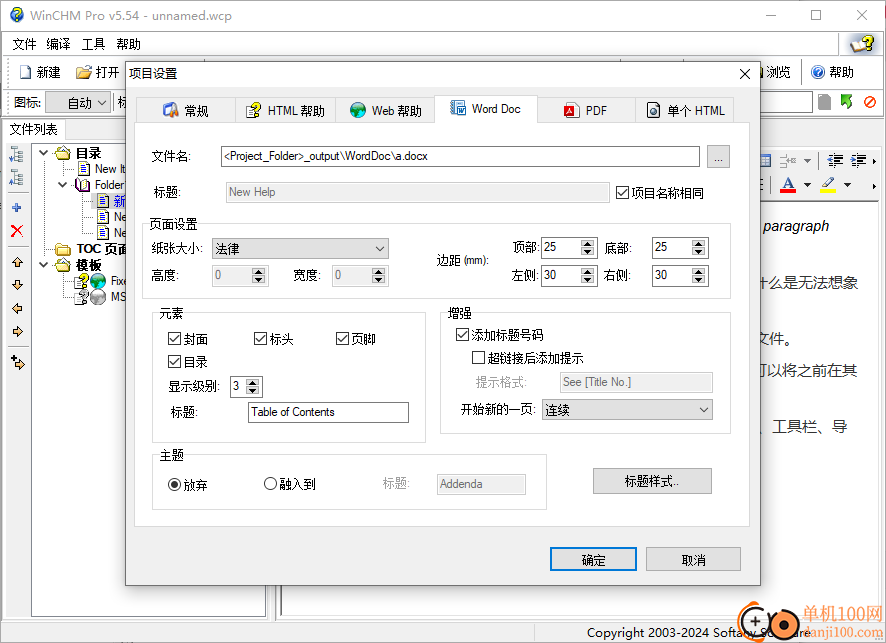This screenshot has height=643, width=886.
Task: Click the 标题样式 heading styles button
Action: click(652, 481)
